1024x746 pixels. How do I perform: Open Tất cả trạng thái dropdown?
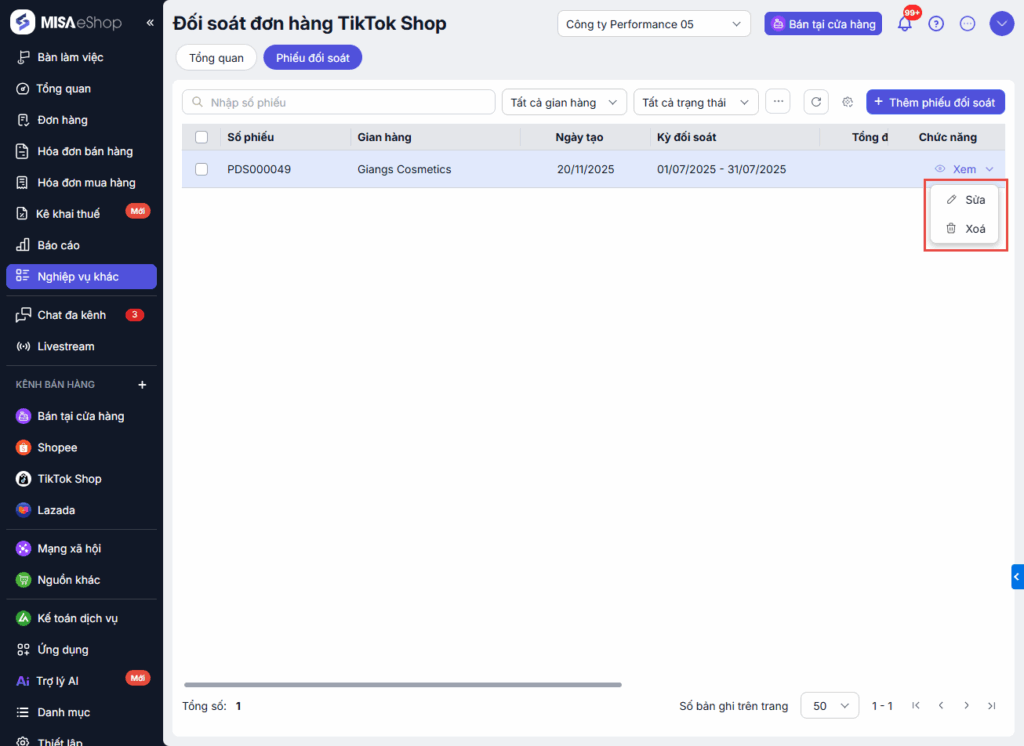pos(696,102)
